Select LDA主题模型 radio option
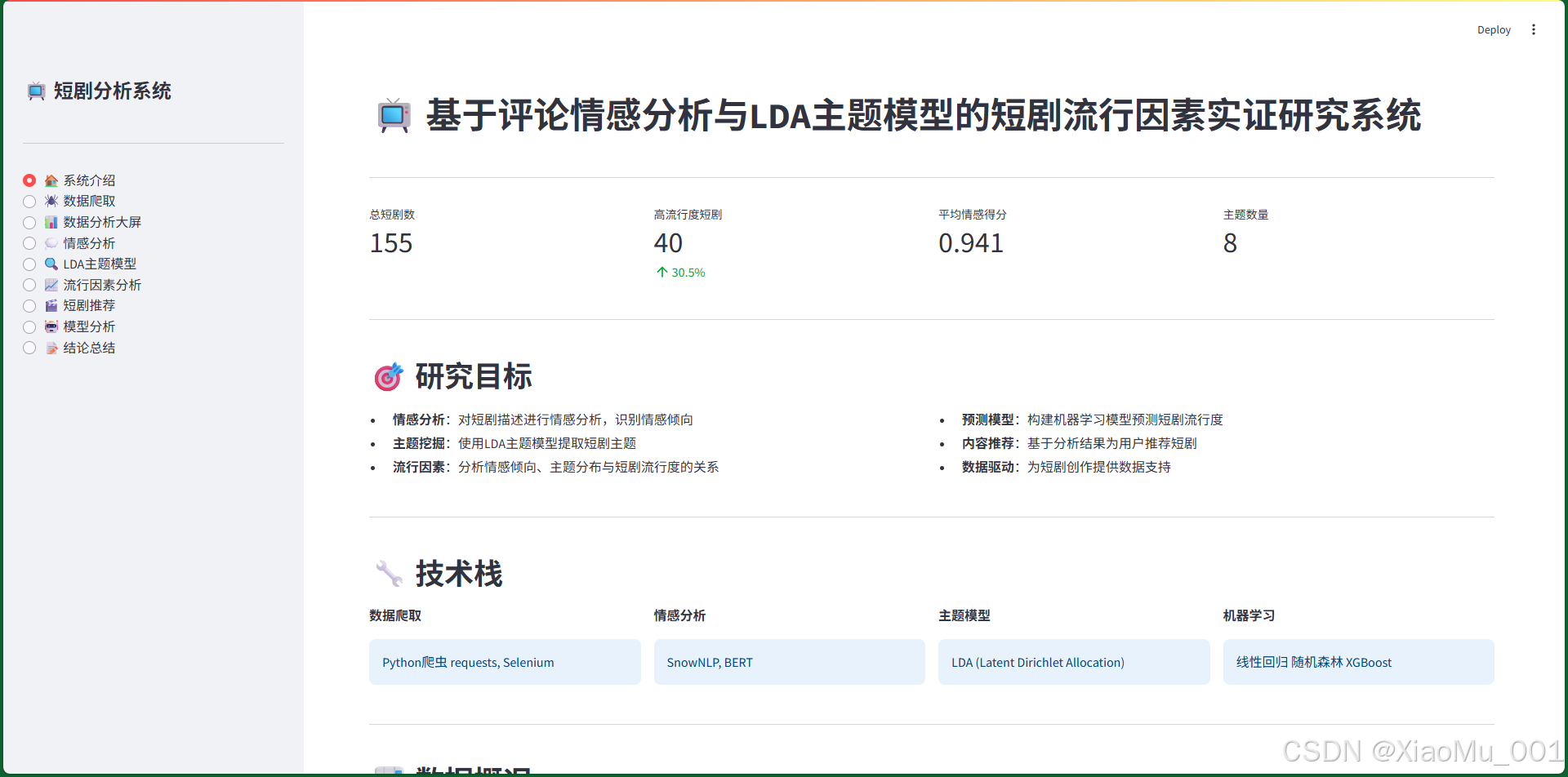Viewport: 1568px width, 777px height. click(x=29, y=264)
